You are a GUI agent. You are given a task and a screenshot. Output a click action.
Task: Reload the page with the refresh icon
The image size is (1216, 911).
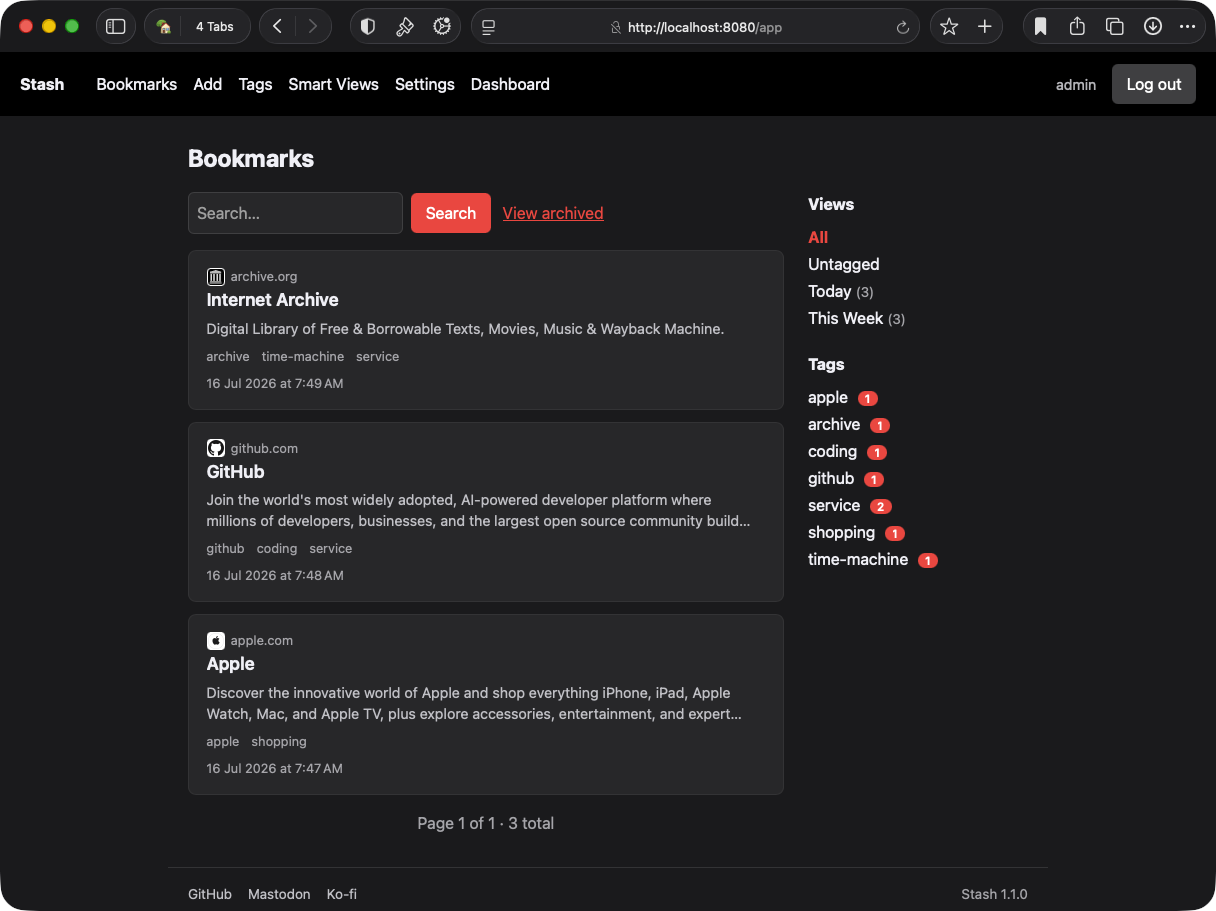pos(903,27)
